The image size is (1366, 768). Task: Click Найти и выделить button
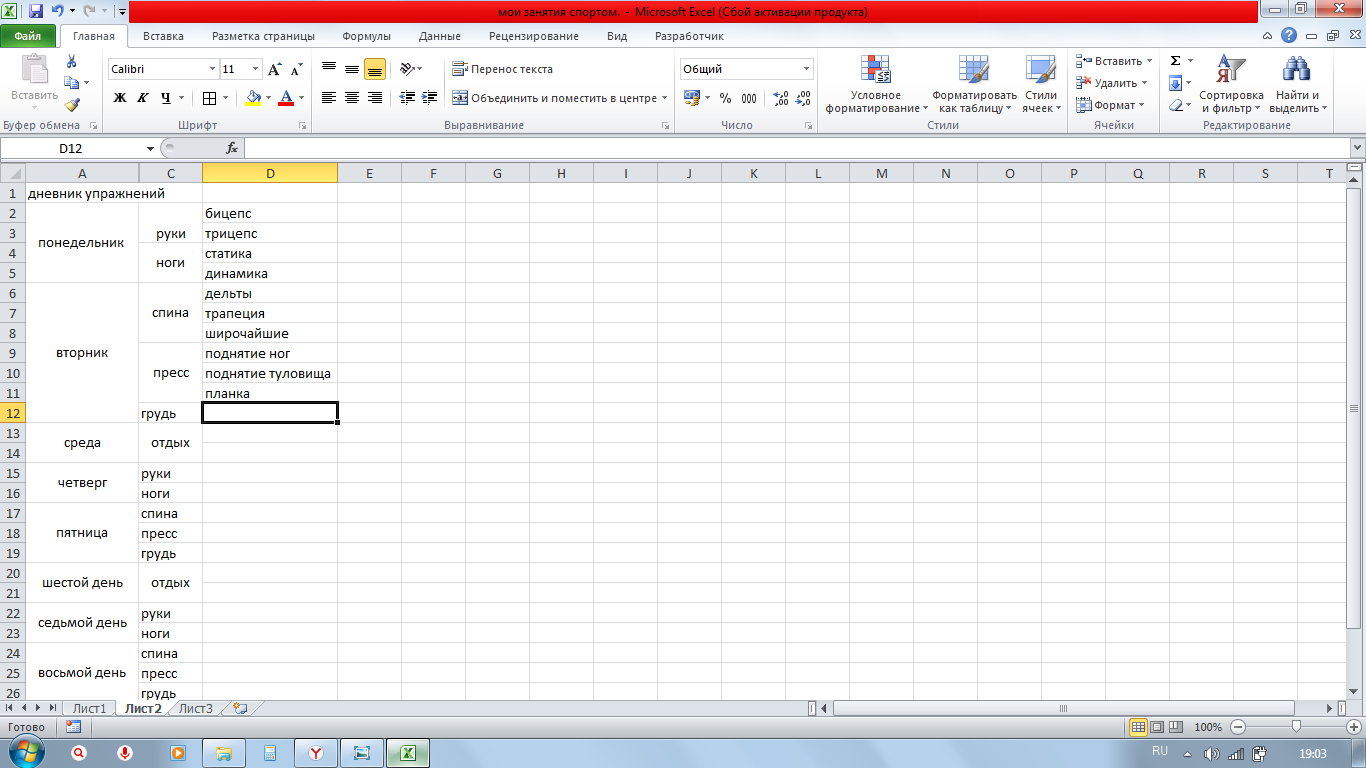click(x=1297, y=84)
